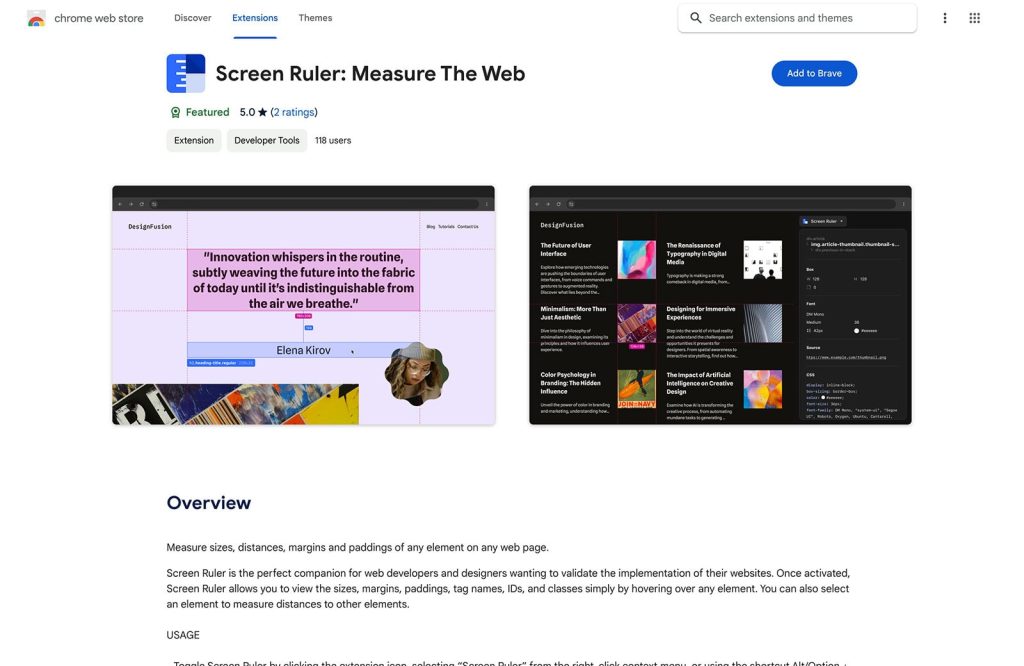Viewport: 1024px width, 666px height.
Task: Select the Extensions tab
Action: tap(255, 18)
